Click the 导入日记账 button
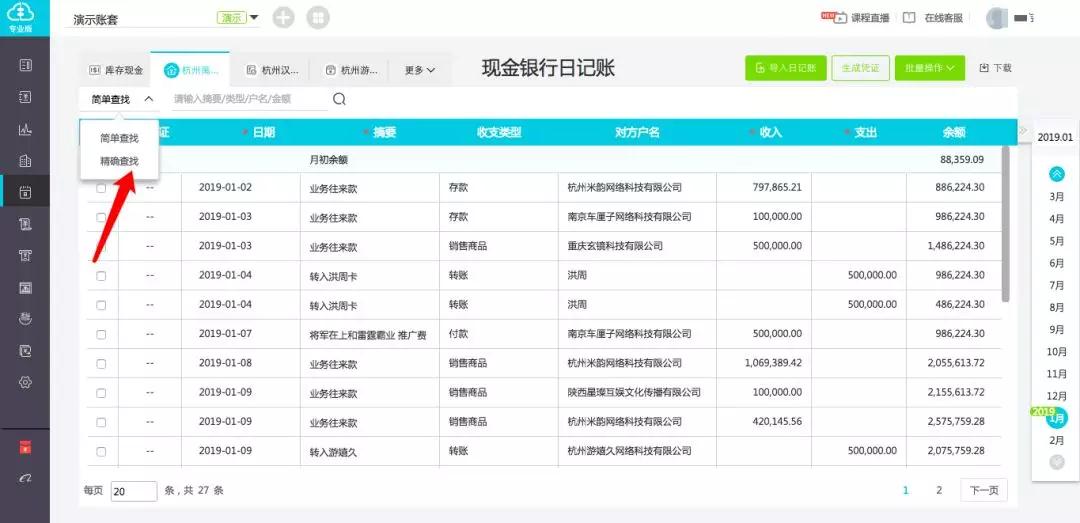Screen dimensions: 1080x523 pos(785,68)
